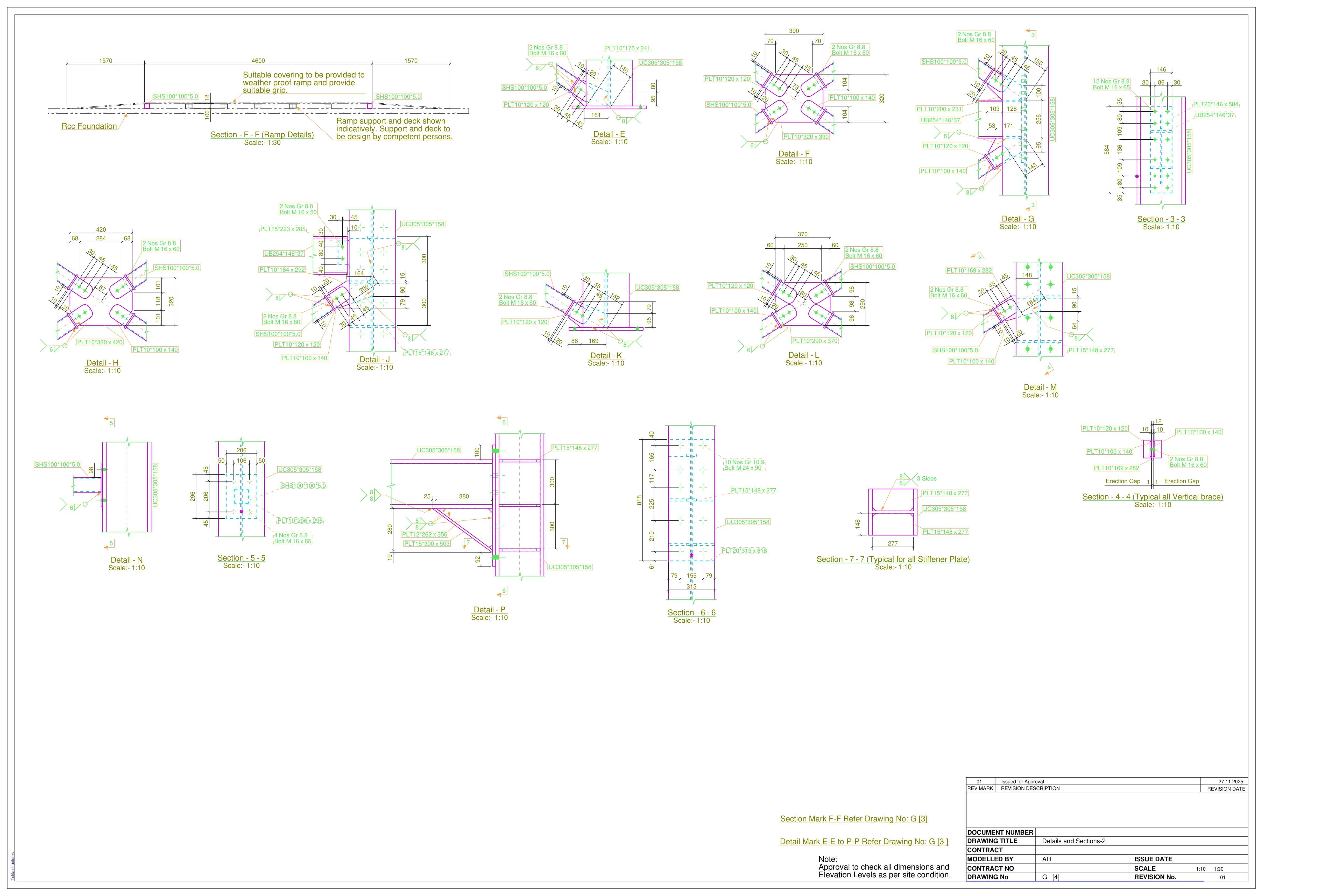Select the "PLT20*146 x 584" plate label

[x=1215, y=105]
